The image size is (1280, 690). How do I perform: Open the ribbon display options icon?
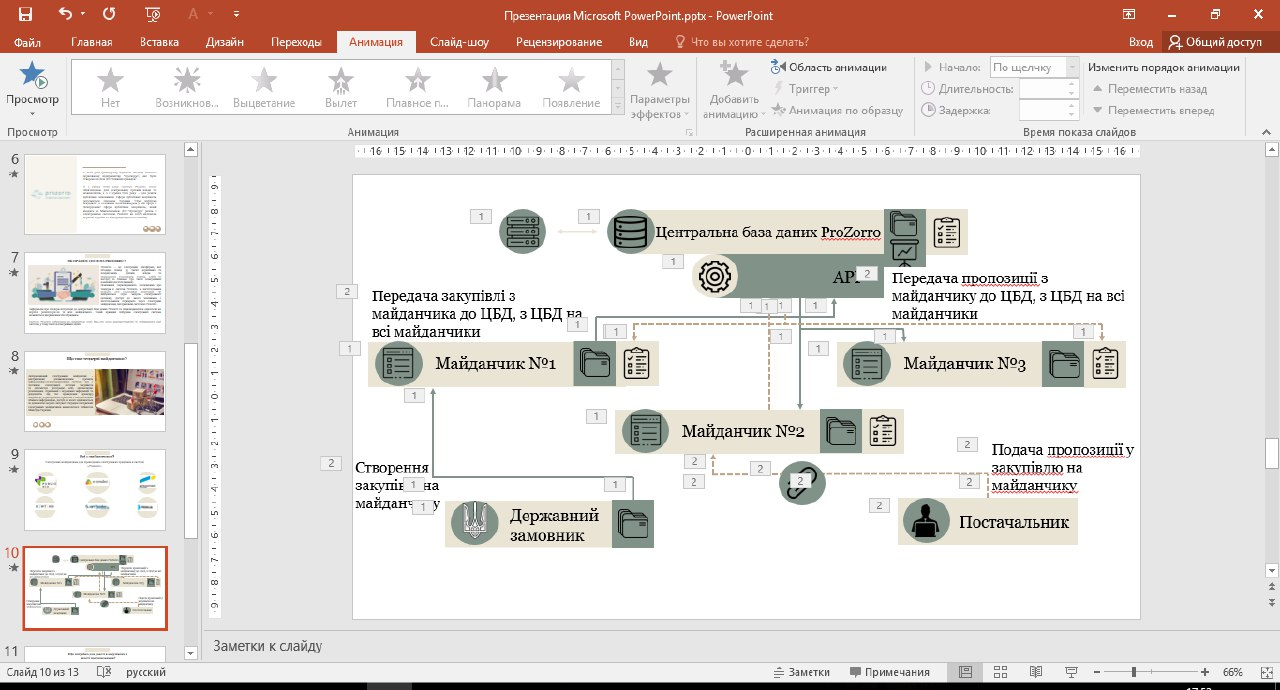pyautogui.click(x=1129, y=14)
